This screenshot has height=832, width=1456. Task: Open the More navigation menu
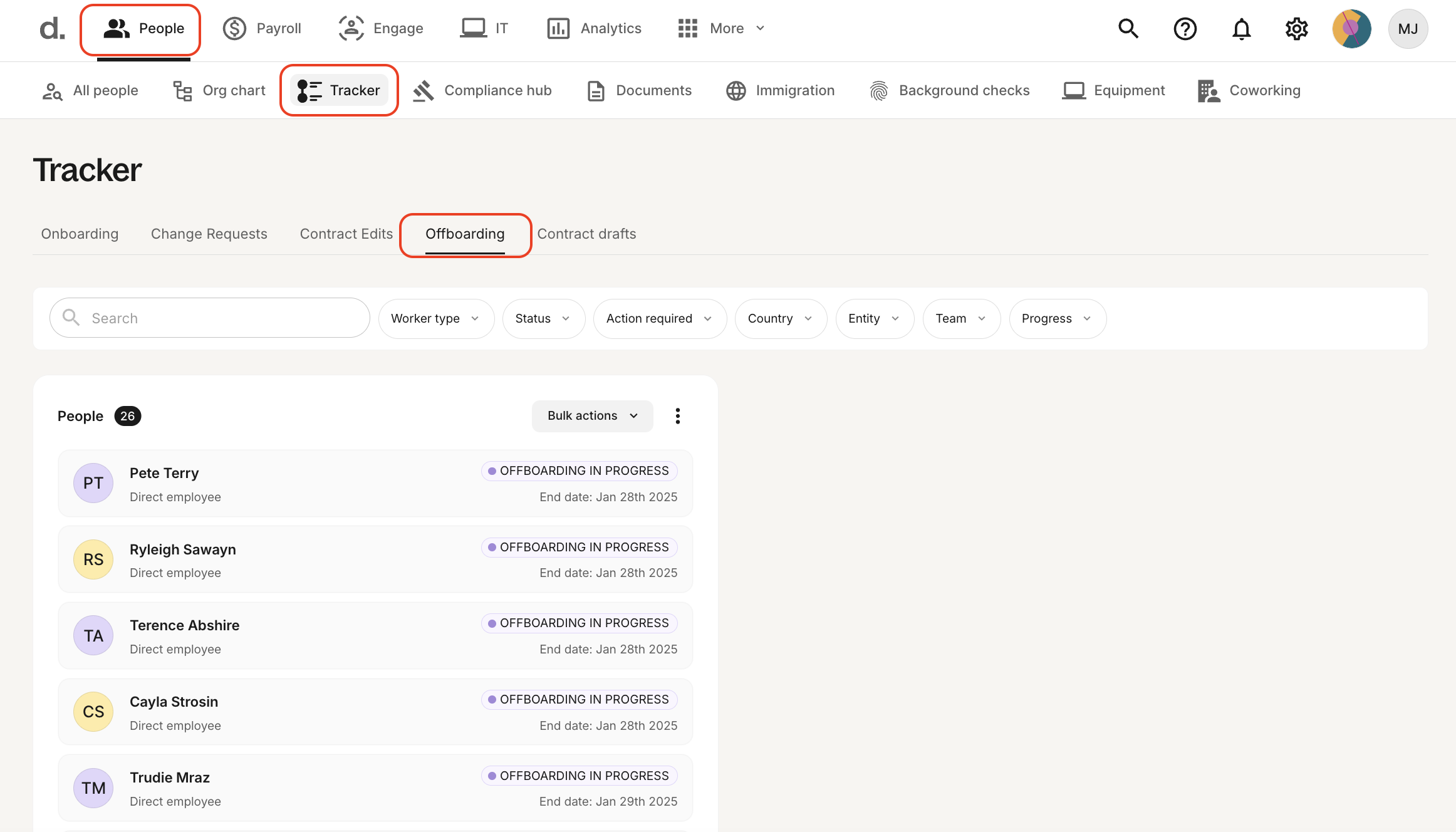pos(720,28)
